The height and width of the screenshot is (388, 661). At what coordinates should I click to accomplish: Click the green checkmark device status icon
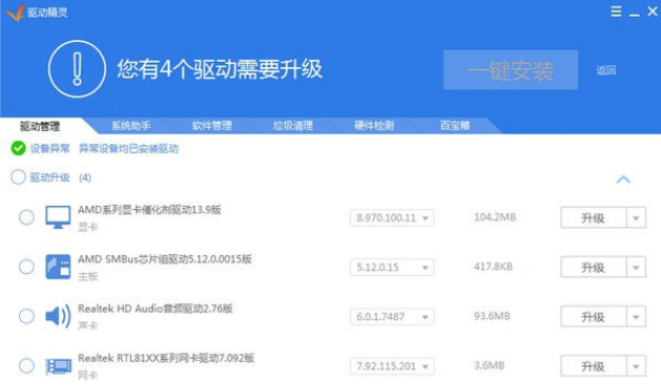(18, 148)
